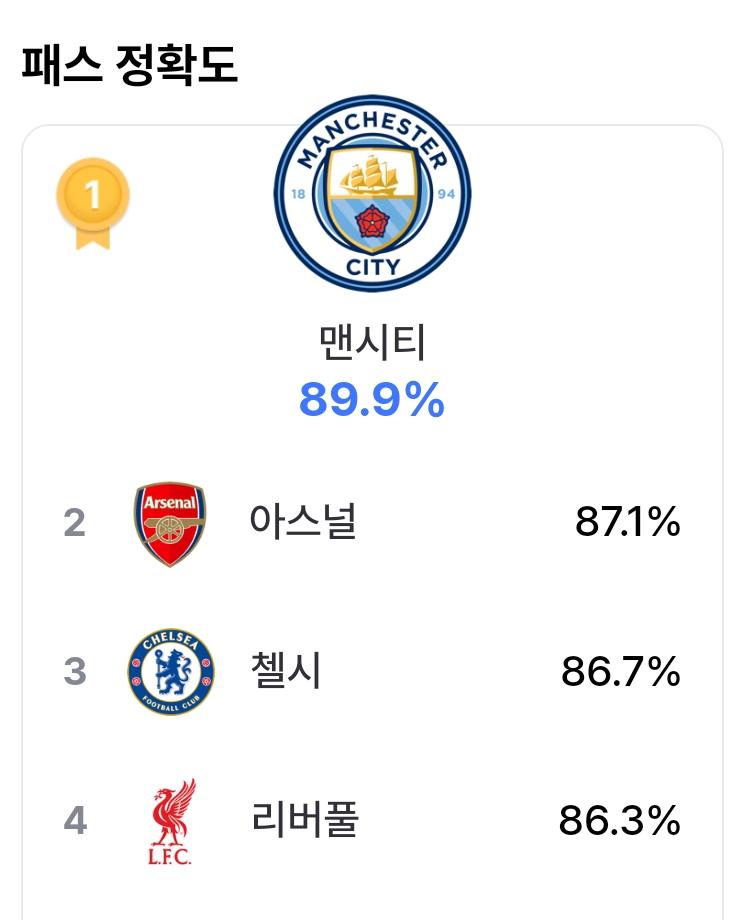Image resolution: width=738 pixels, height=920 pixels.
Task: Click the Liverpool LFC logo
Action: [171, 821]
